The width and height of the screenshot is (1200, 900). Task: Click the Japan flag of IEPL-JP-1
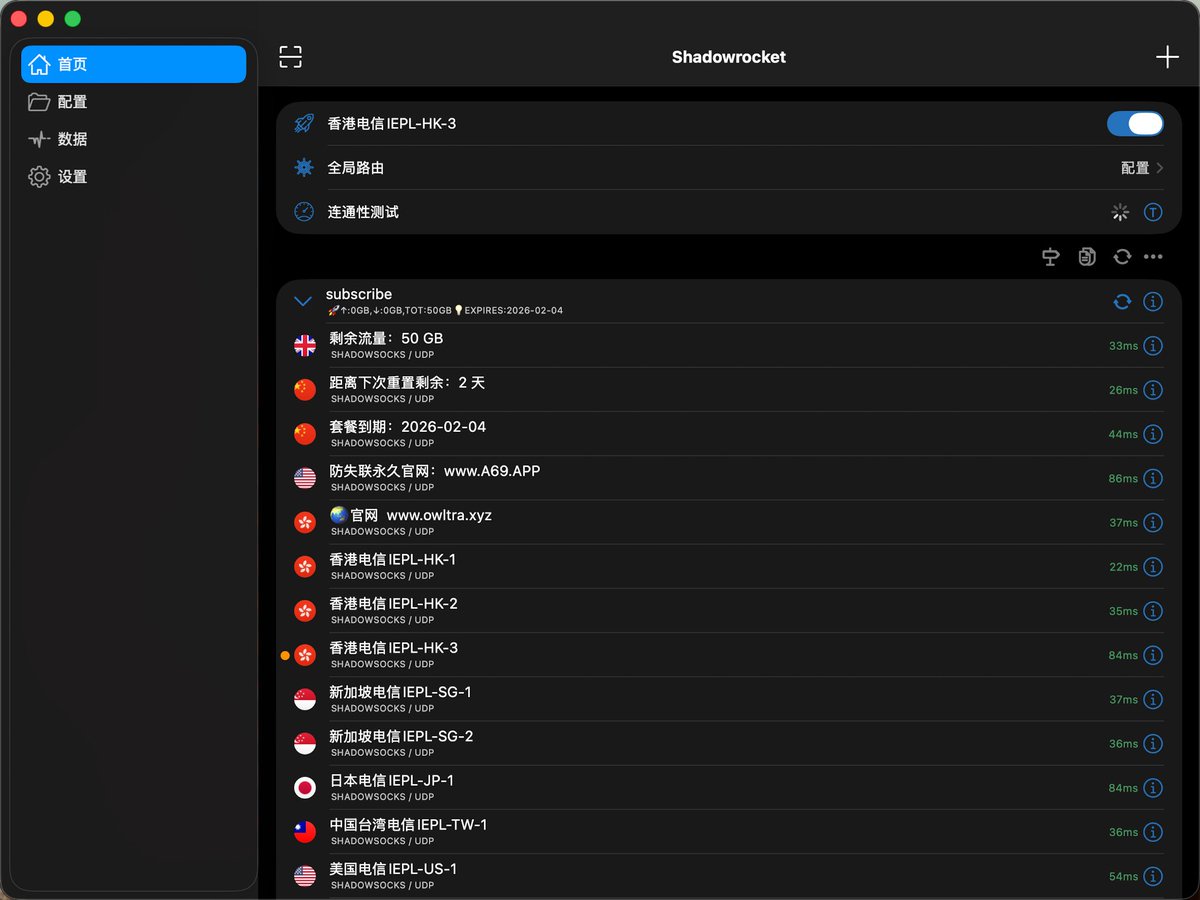point(305,788)
